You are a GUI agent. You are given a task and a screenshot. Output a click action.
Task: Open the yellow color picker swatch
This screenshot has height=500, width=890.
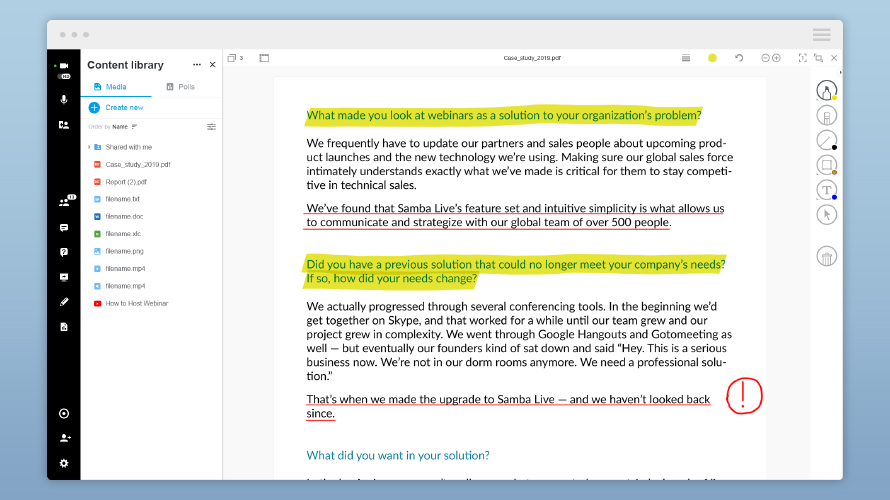(712, 58)
